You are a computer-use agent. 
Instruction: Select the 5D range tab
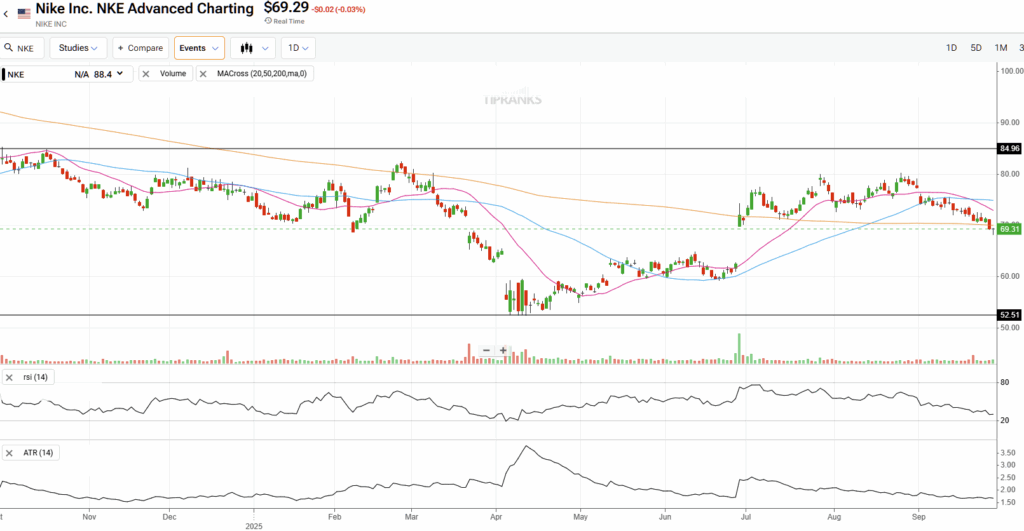click(976, 48)
